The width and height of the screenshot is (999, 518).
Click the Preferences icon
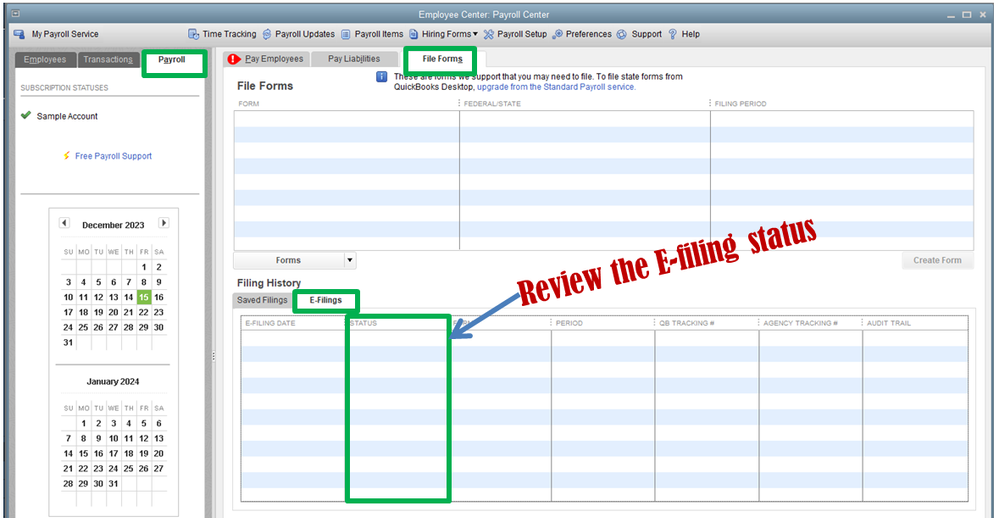tap(557, 34)
